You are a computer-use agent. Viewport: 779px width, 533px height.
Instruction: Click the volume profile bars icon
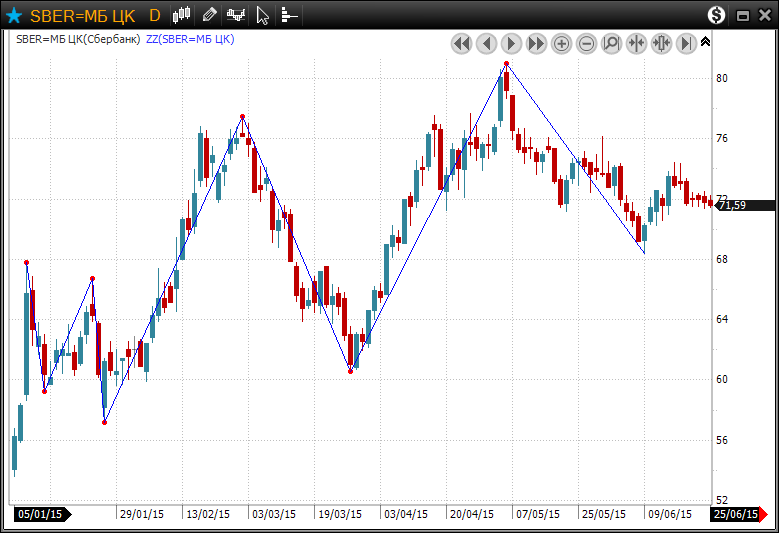pos(288,15)
